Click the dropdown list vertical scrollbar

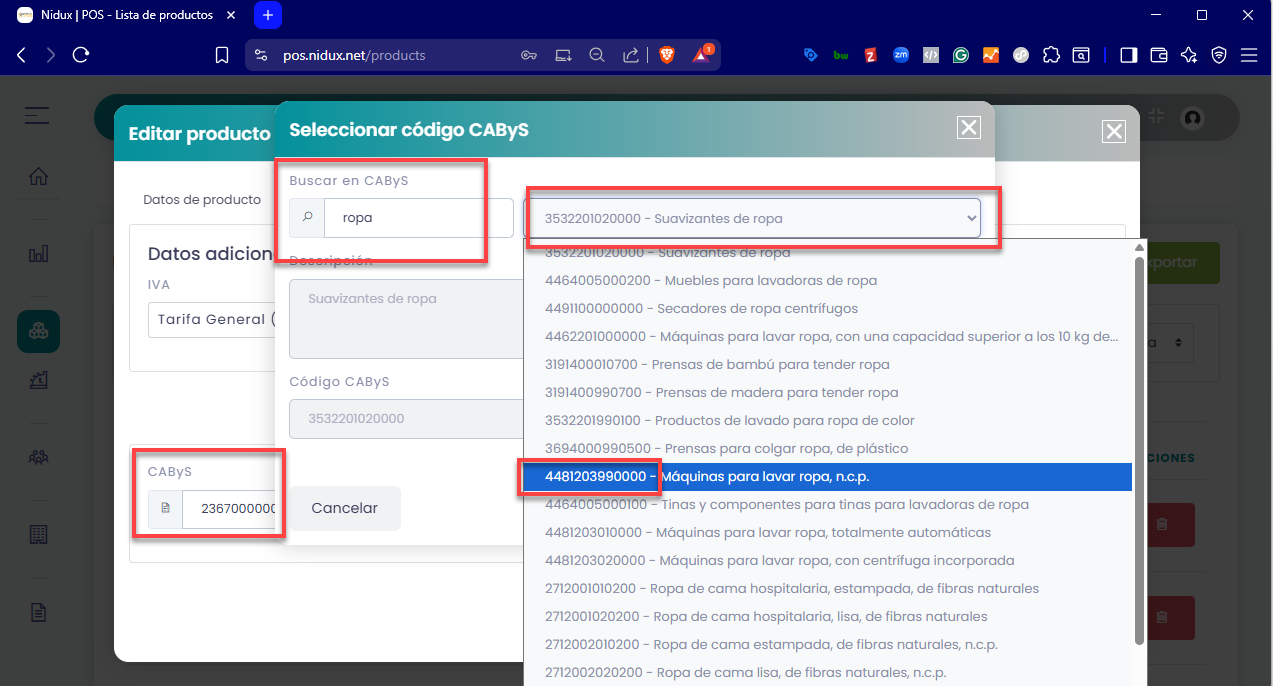[x=1138, y=450]
